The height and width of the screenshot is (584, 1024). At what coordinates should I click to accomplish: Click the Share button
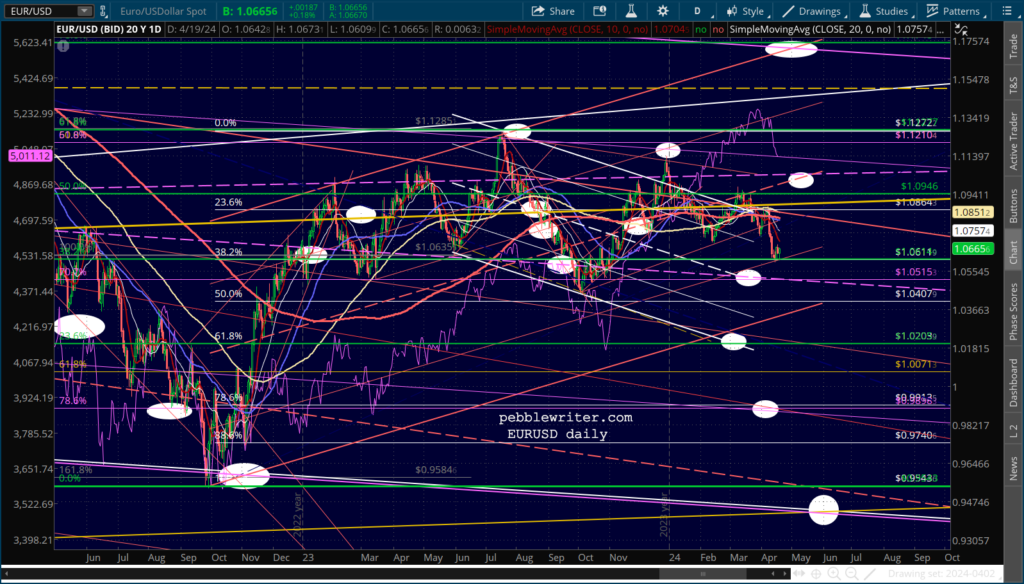[x=552, y=11]
